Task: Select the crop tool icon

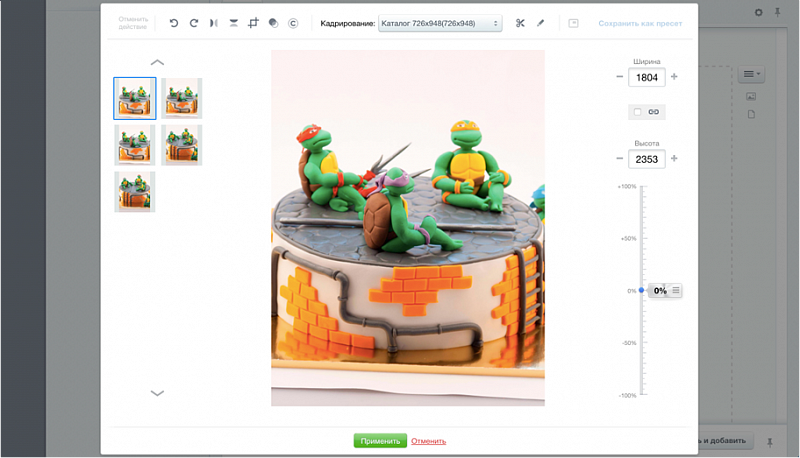Action: coord(253,23)
